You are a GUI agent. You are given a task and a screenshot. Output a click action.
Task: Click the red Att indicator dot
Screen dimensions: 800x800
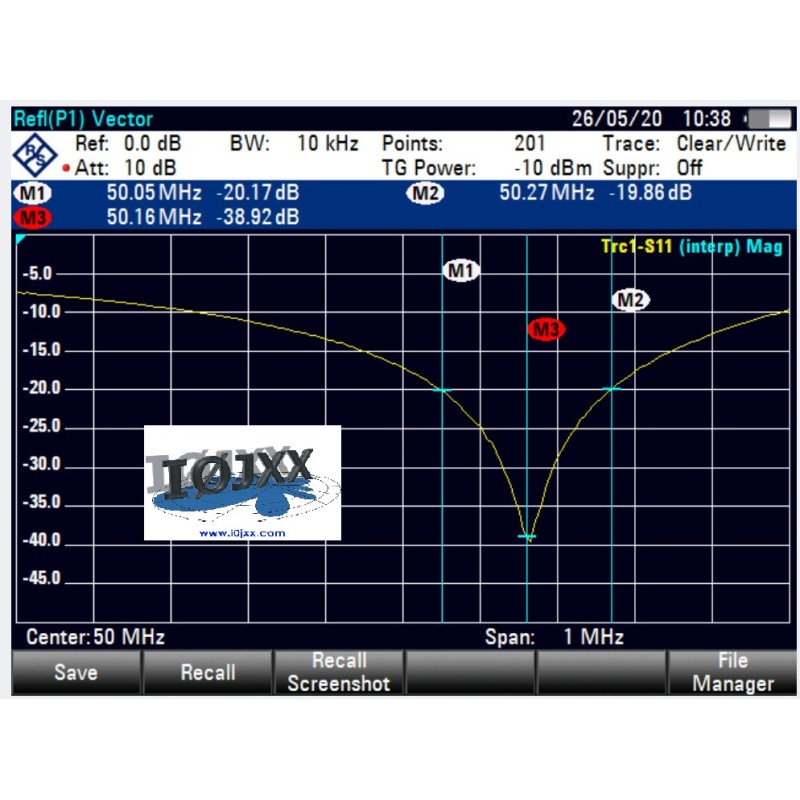pyautogui.click(x=66, y=168)
